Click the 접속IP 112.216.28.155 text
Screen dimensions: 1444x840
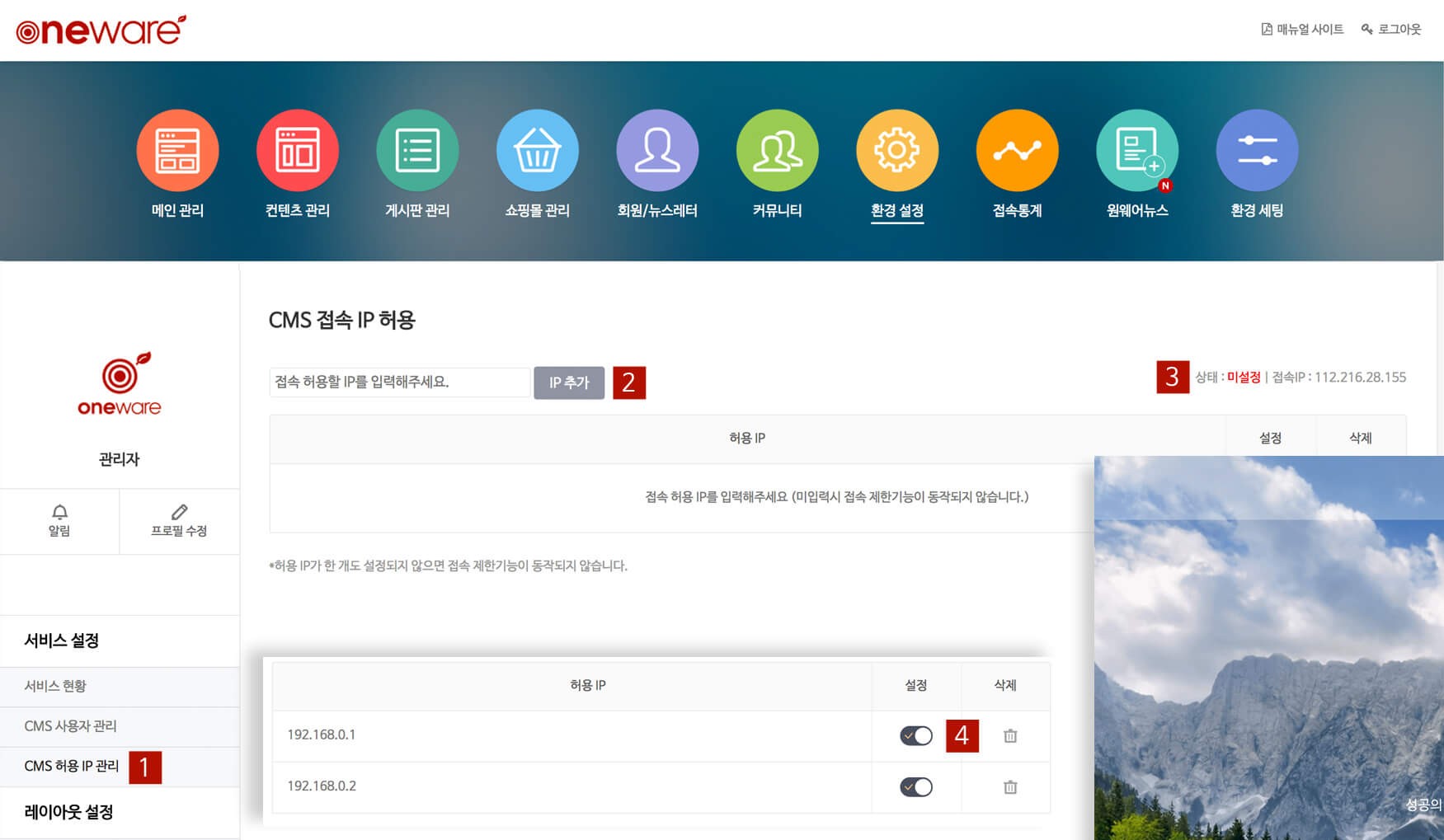(x=1339, y=378)
